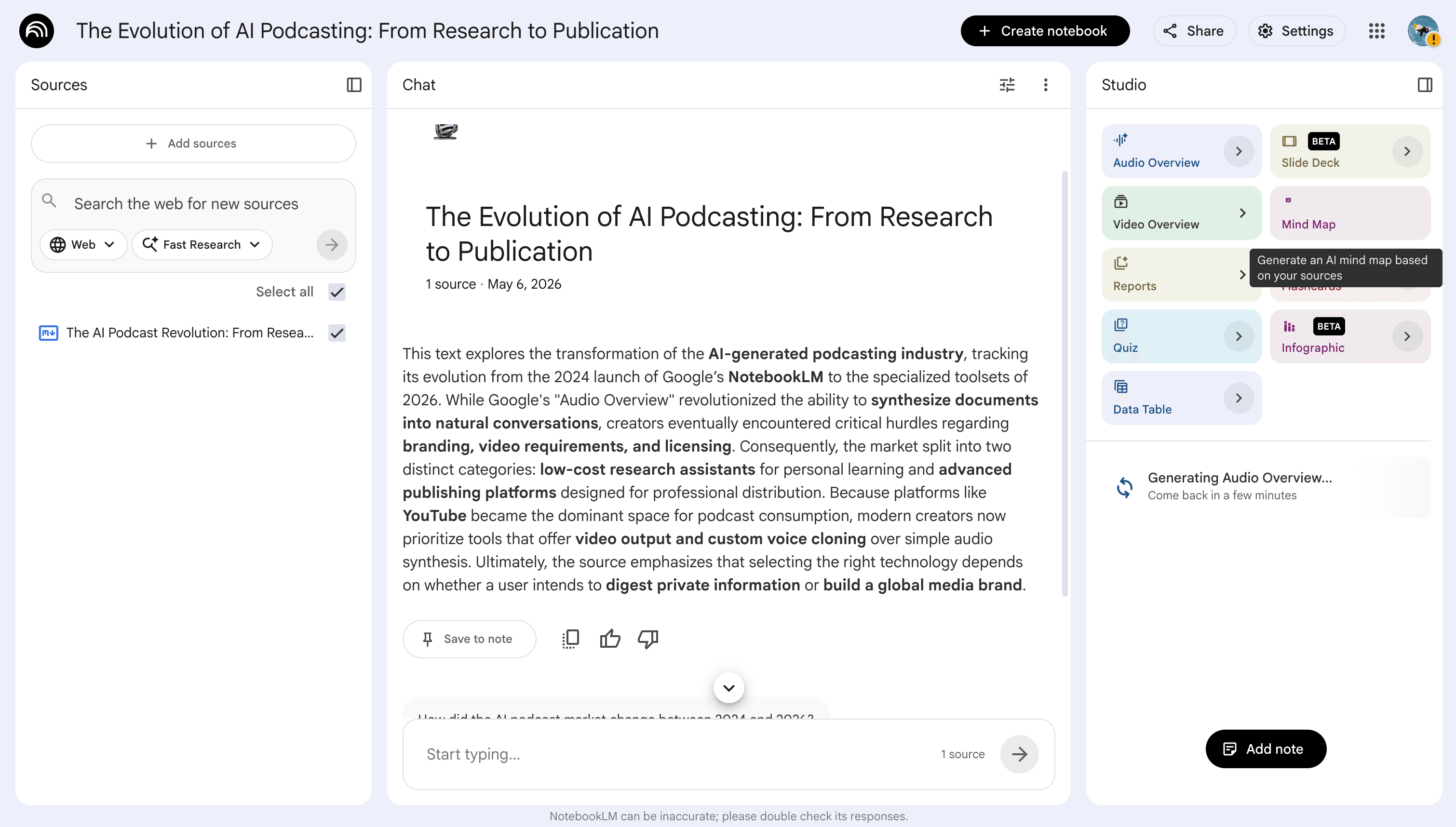Copy the summary to clipboard
The image size is (1456, 827).
pyautogui.click(x=570, y=639)
